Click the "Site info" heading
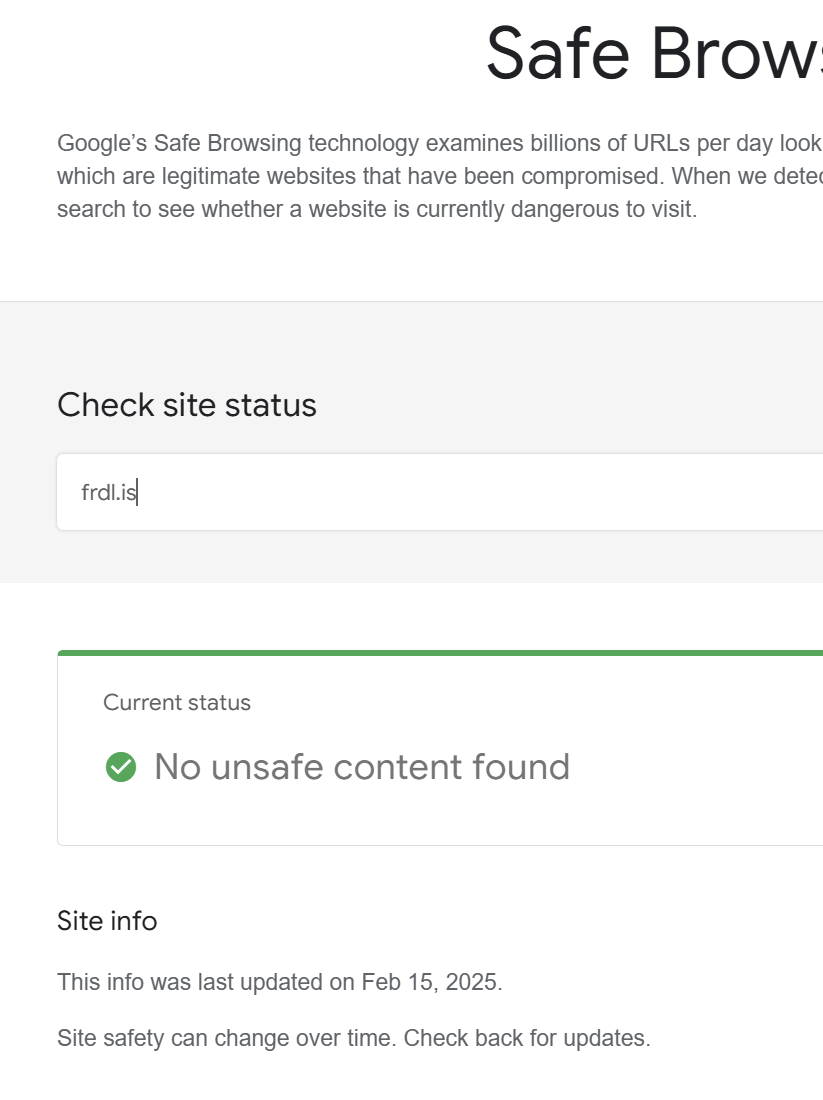This screenshot has width=823, height=1100. pos(107,920)
